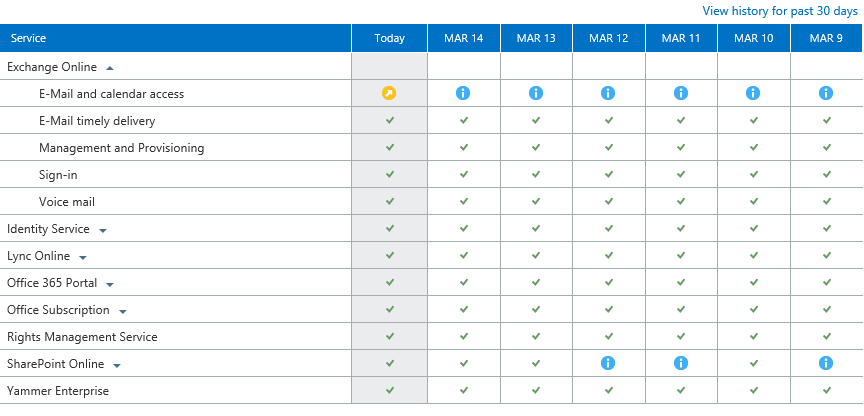
Task: Click the Today column header
Action: 390,39
